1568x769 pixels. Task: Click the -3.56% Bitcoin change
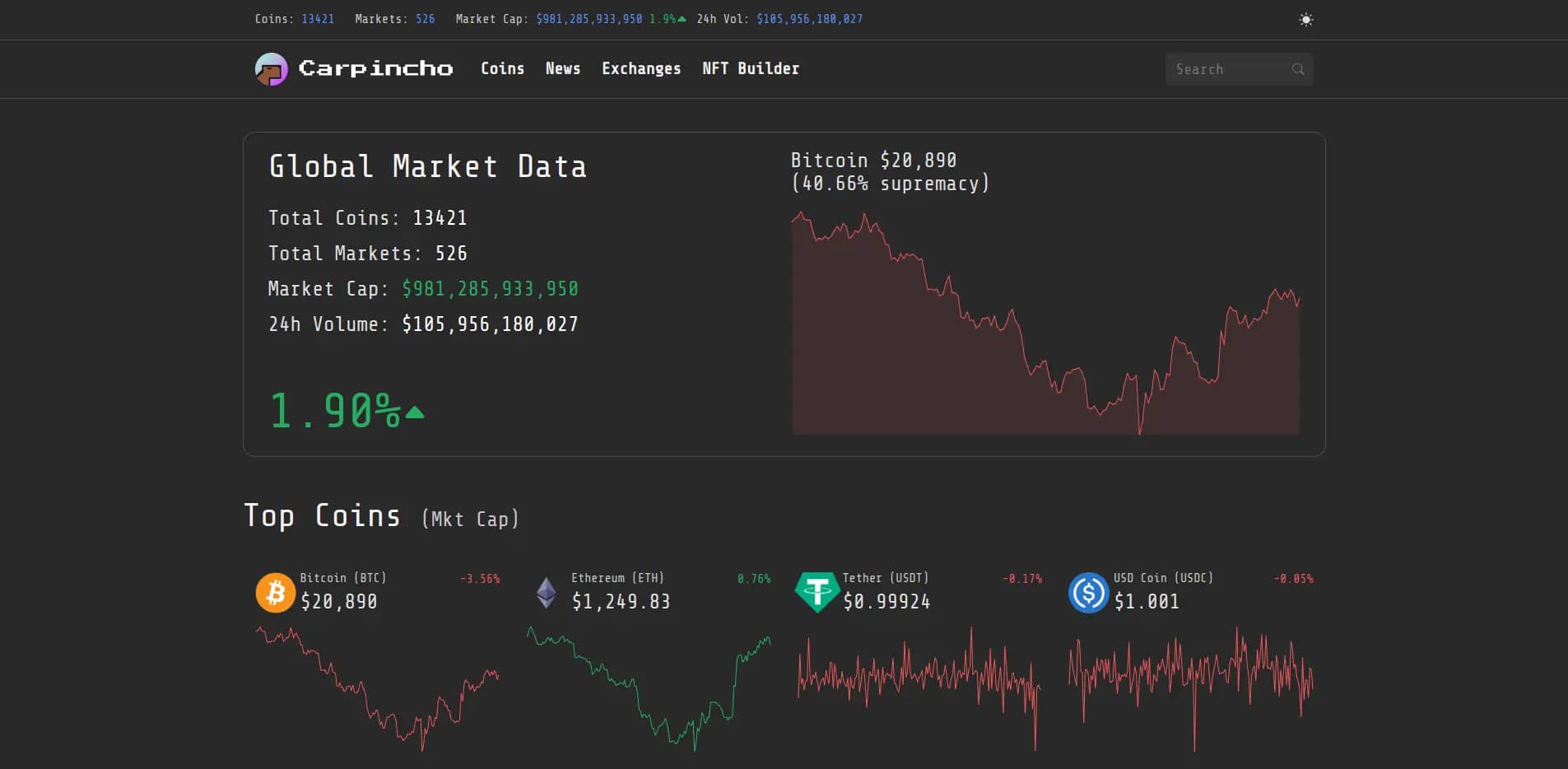480,579
